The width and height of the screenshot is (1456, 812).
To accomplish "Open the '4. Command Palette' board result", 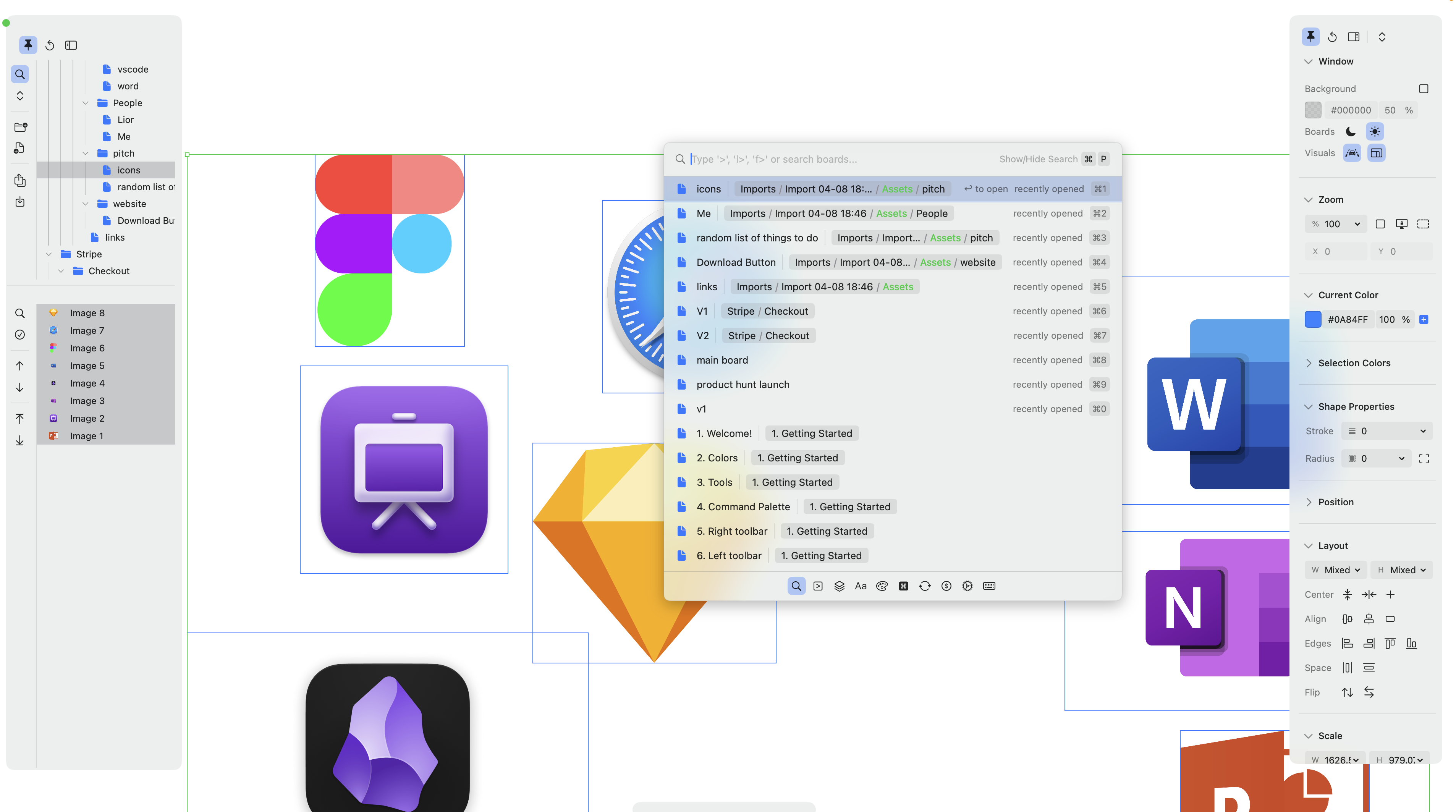I will (x=893, y=507).
